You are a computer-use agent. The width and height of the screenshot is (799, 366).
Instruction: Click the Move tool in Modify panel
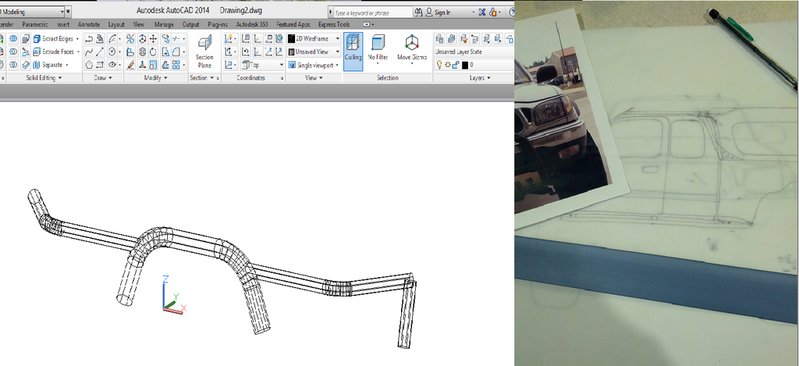(x=153, y=39)
